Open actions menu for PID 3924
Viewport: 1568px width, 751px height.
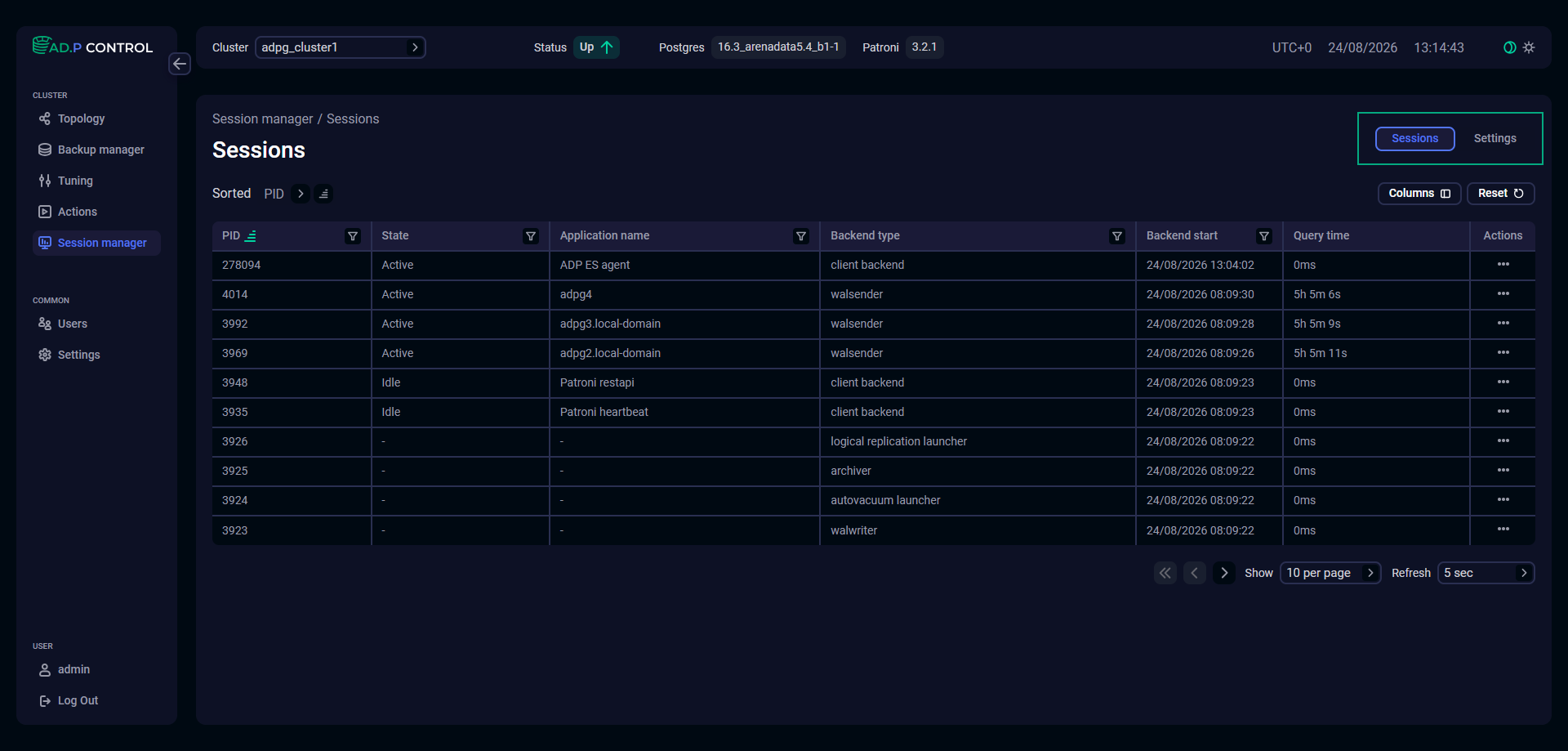click(1503, 500)
